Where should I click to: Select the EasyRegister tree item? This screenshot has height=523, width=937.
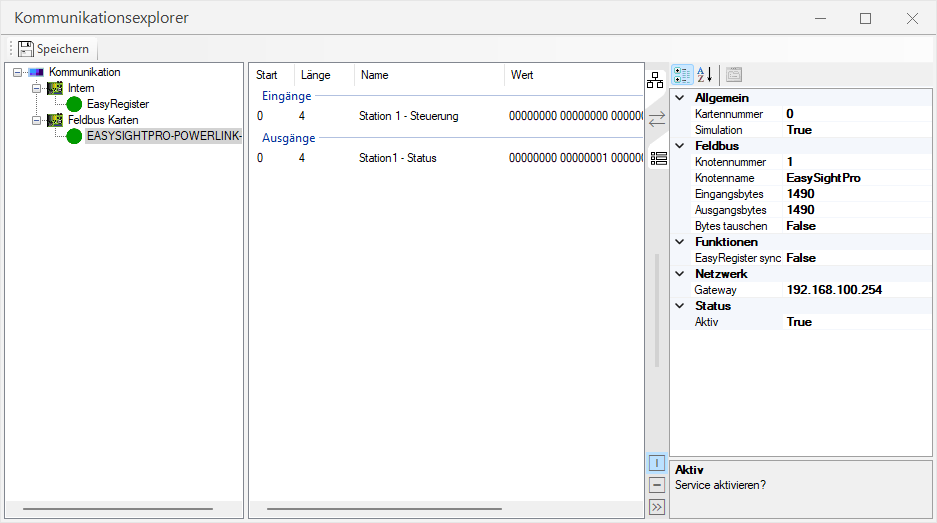118,104
